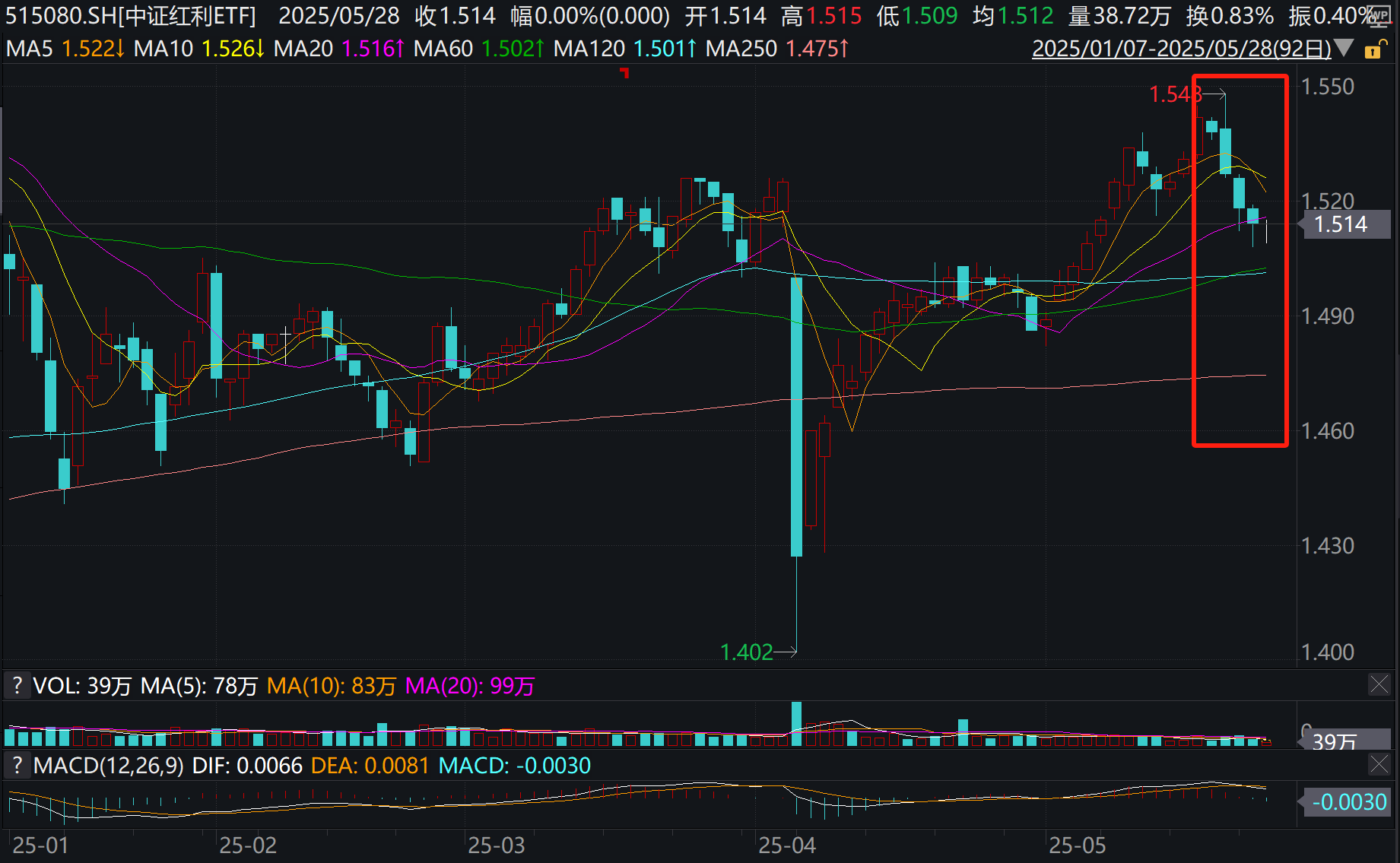This screenshot has height=863, width=1400.
Task: Click the 515080.SH 中证红利ETF title
Action: pos(131,16)
